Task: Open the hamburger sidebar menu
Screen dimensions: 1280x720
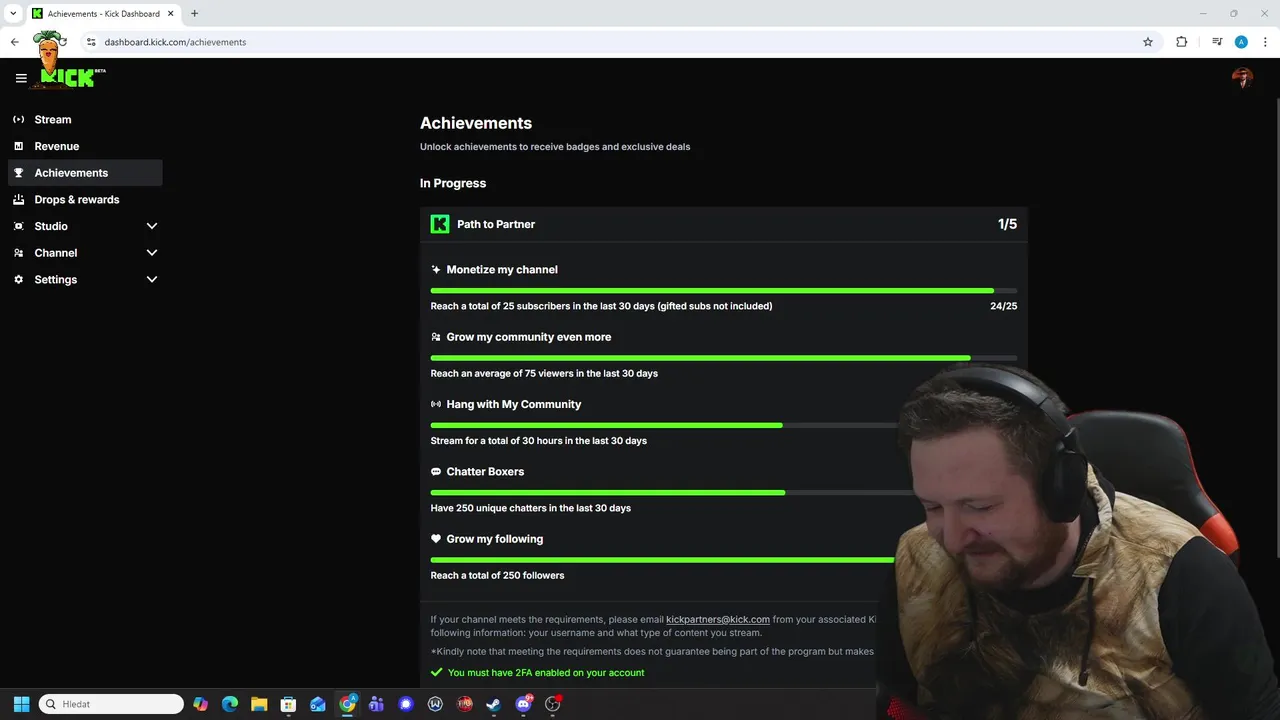Action: [x=21, y=78]
